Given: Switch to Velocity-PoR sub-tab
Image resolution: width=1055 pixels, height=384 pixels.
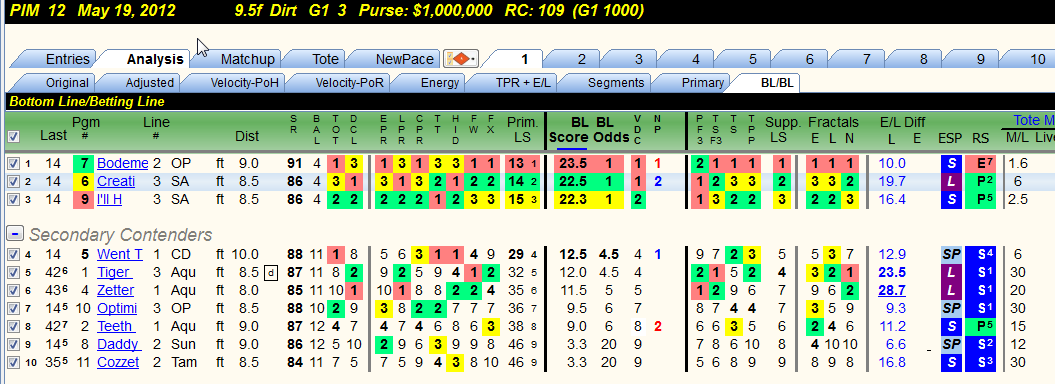Looking at the screenshot, I should point(349,83).
